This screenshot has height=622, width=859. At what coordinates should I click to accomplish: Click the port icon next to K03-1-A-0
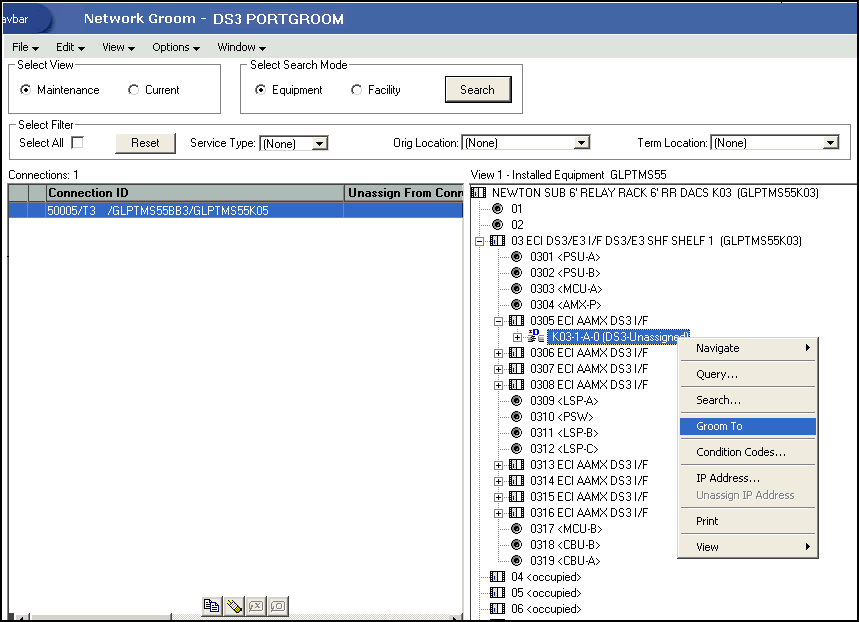536,336
